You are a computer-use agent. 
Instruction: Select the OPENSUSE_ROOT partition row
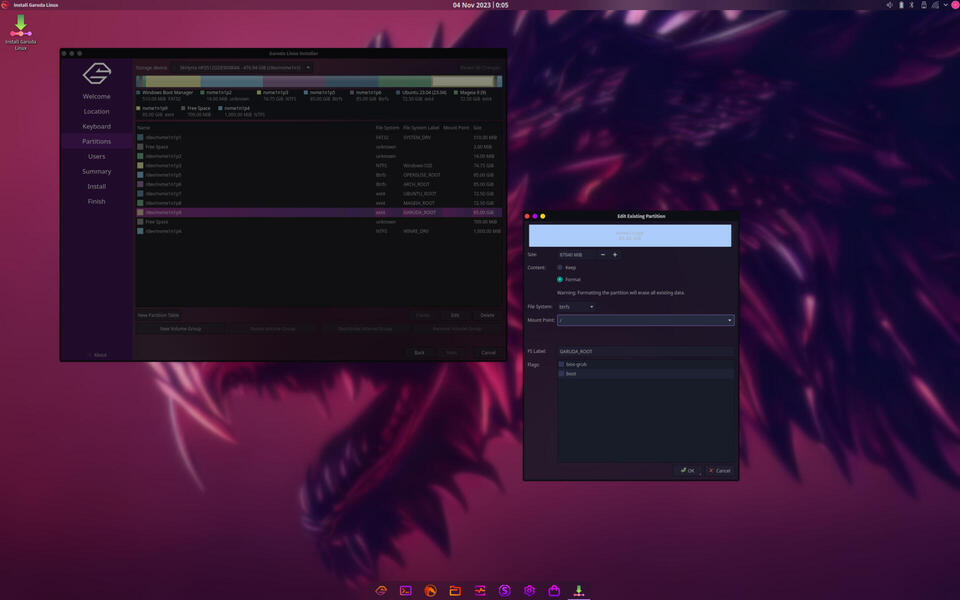(x=319, y=175)
